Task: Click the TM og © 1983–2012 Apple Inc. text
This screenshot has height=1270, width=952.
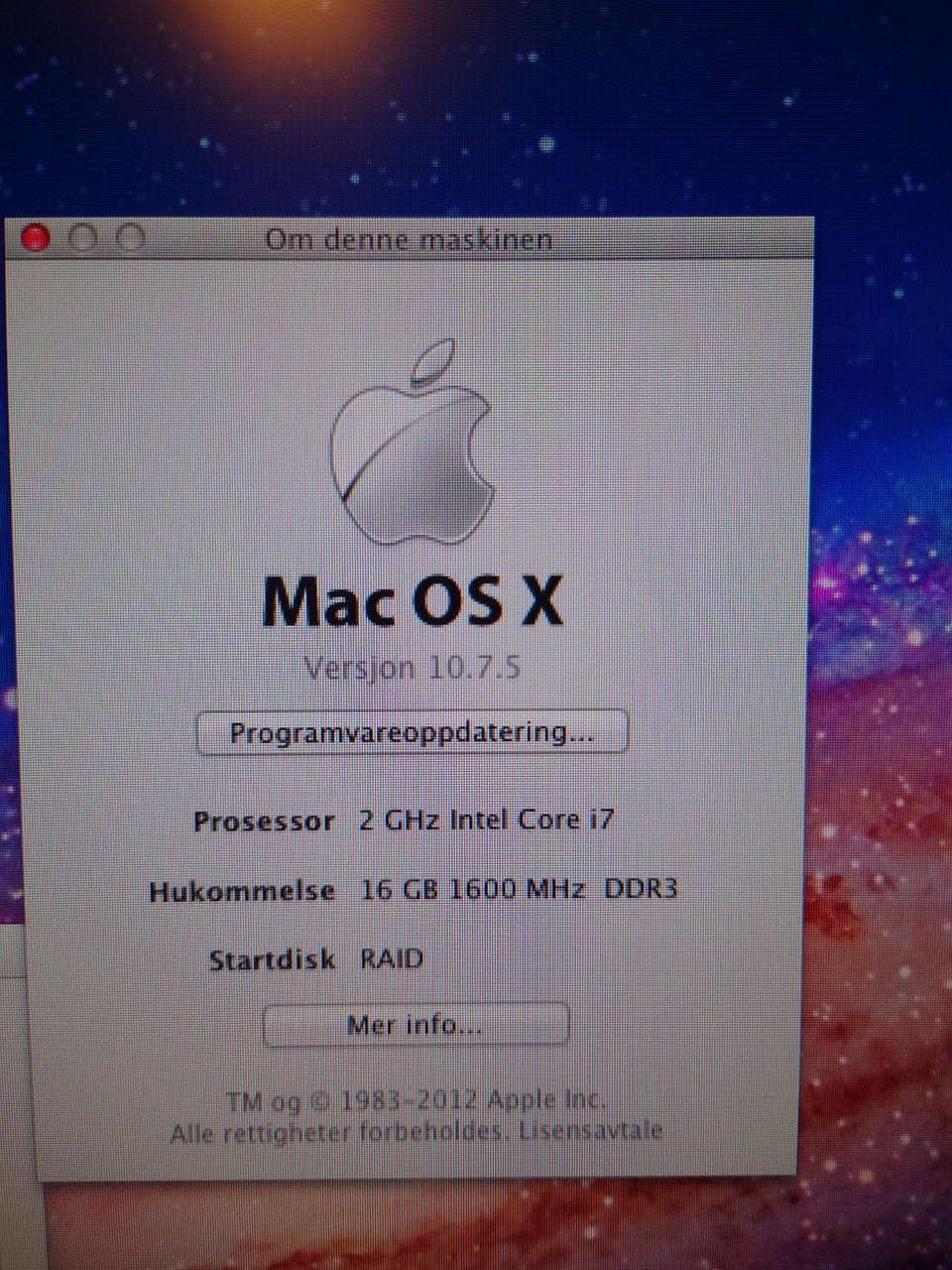Action: coord(416,1100)
